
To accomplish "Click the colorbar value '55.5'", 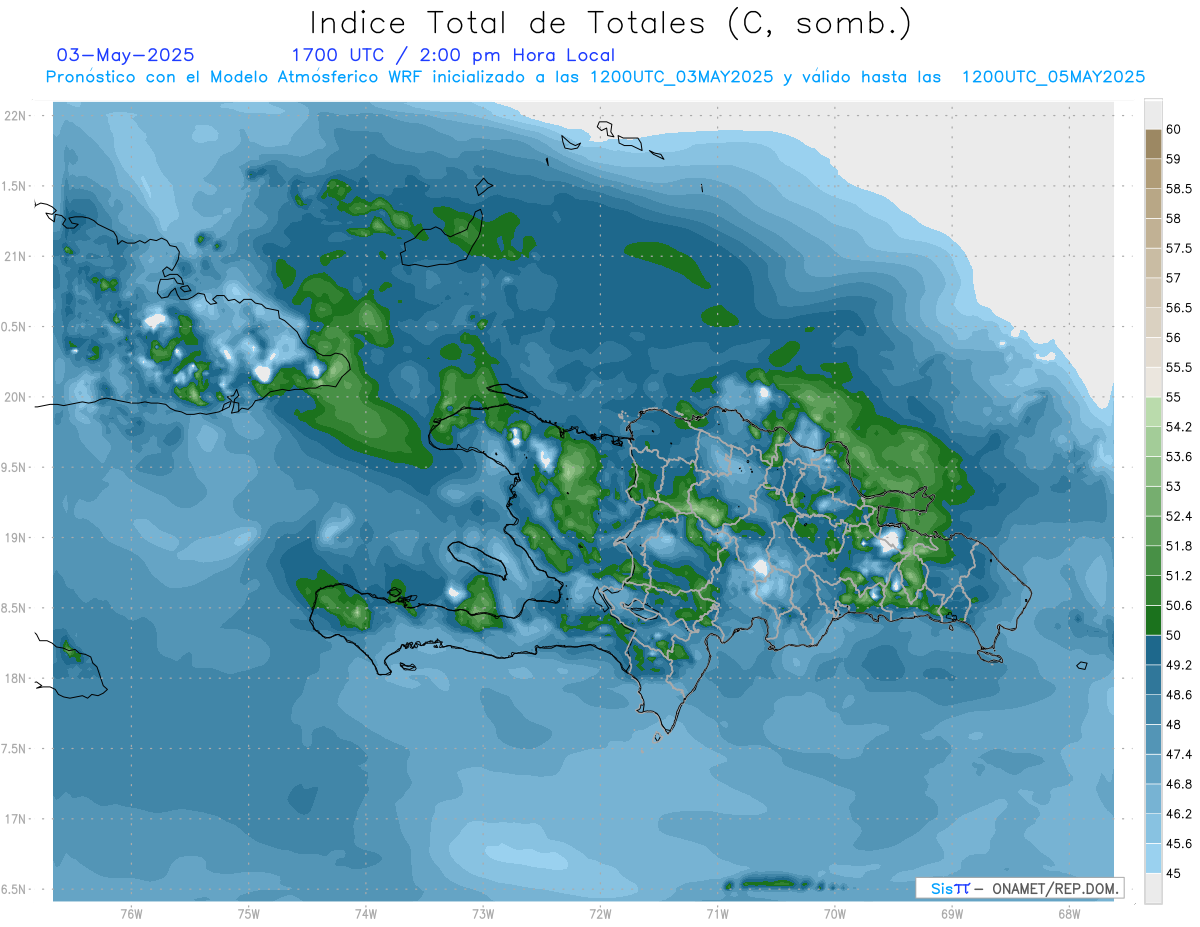I will click(x=1178, y=367).
